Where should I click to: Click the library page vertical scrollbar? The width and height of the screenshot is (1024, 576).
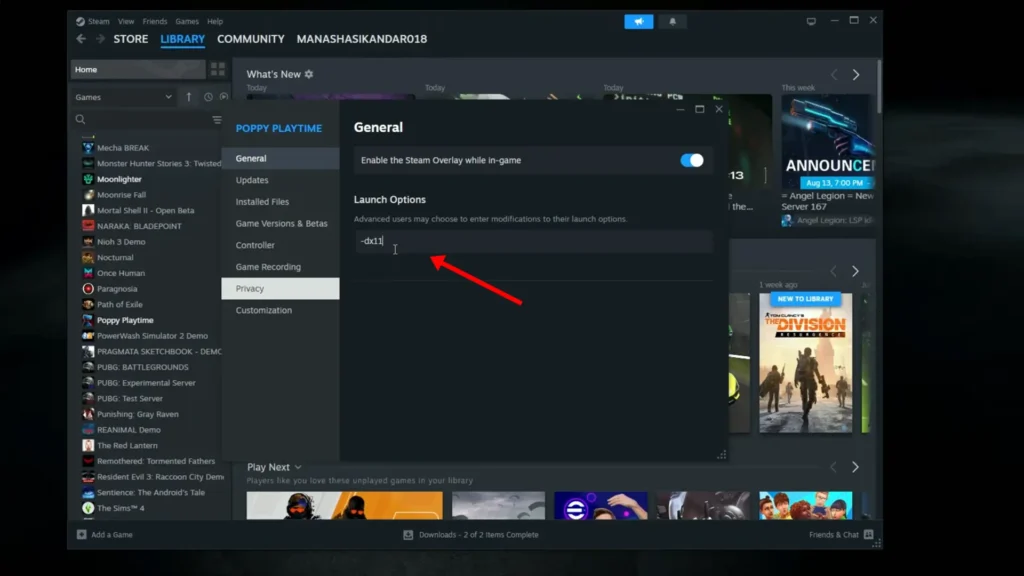click(x=879, y=86)
